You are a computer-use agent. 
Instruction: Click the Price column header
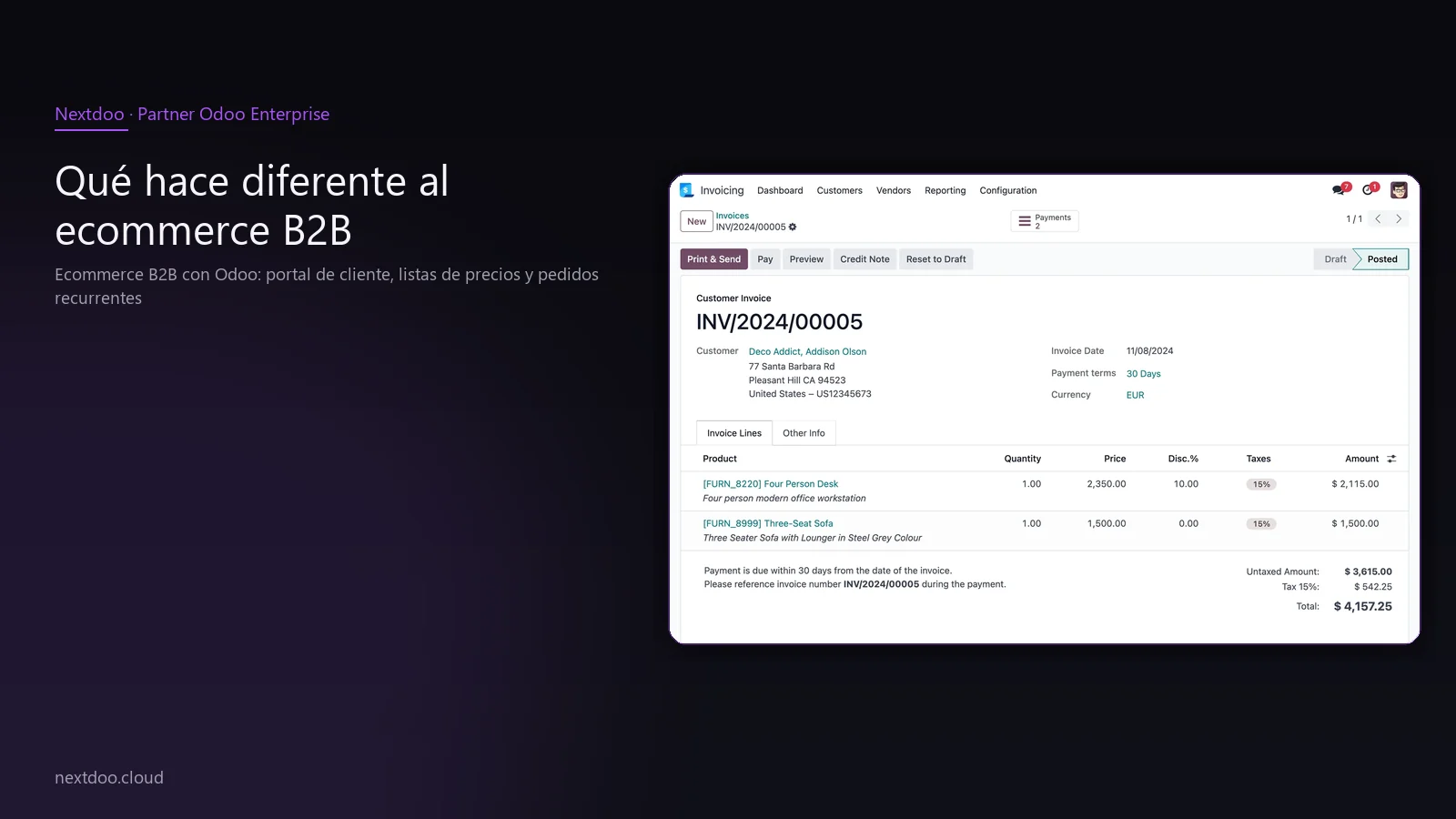[x=1115, y=459]
